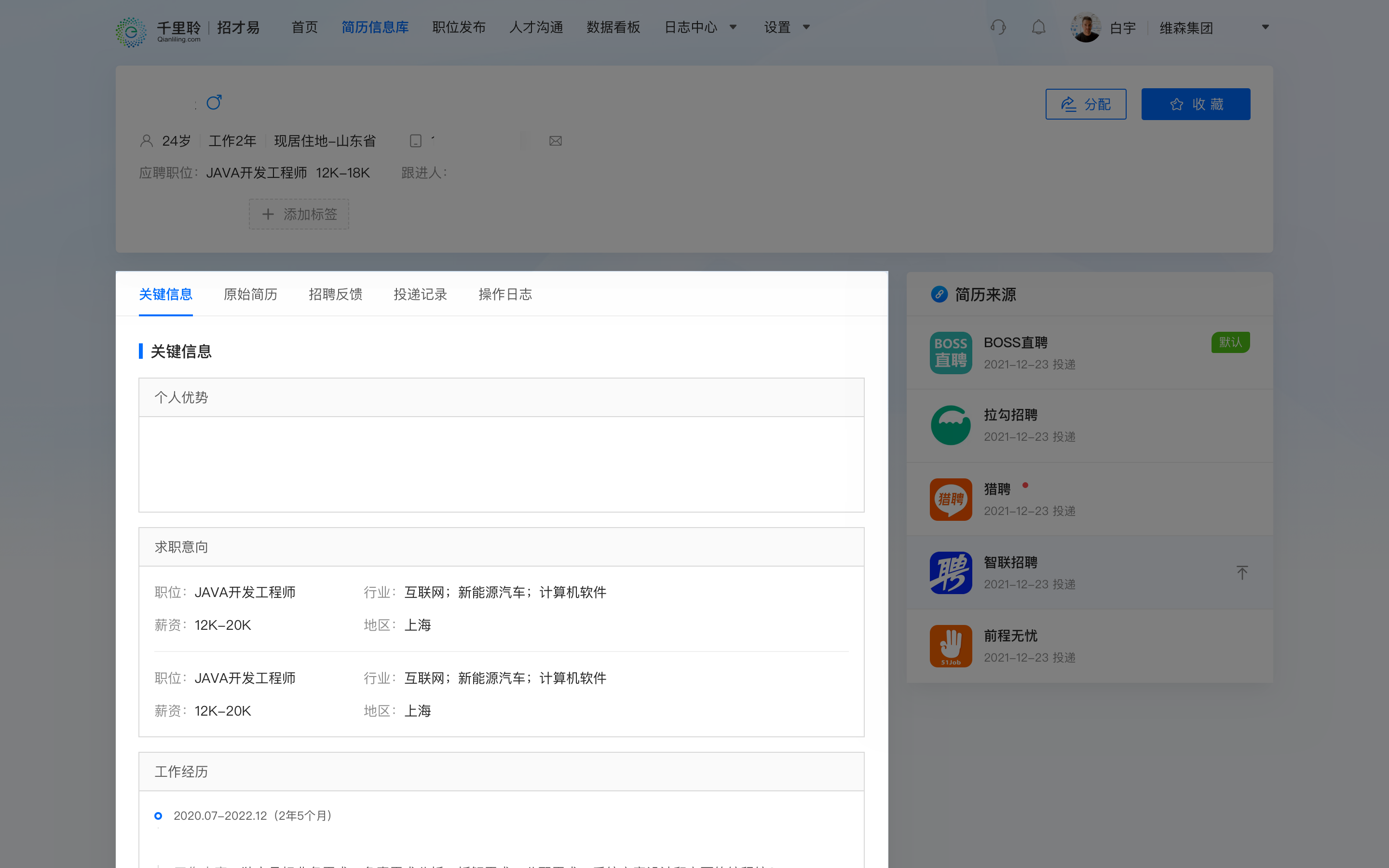Screen dimensions: 1389x868
Task: Open the notification bell
Action: [x=1038, y=27]
